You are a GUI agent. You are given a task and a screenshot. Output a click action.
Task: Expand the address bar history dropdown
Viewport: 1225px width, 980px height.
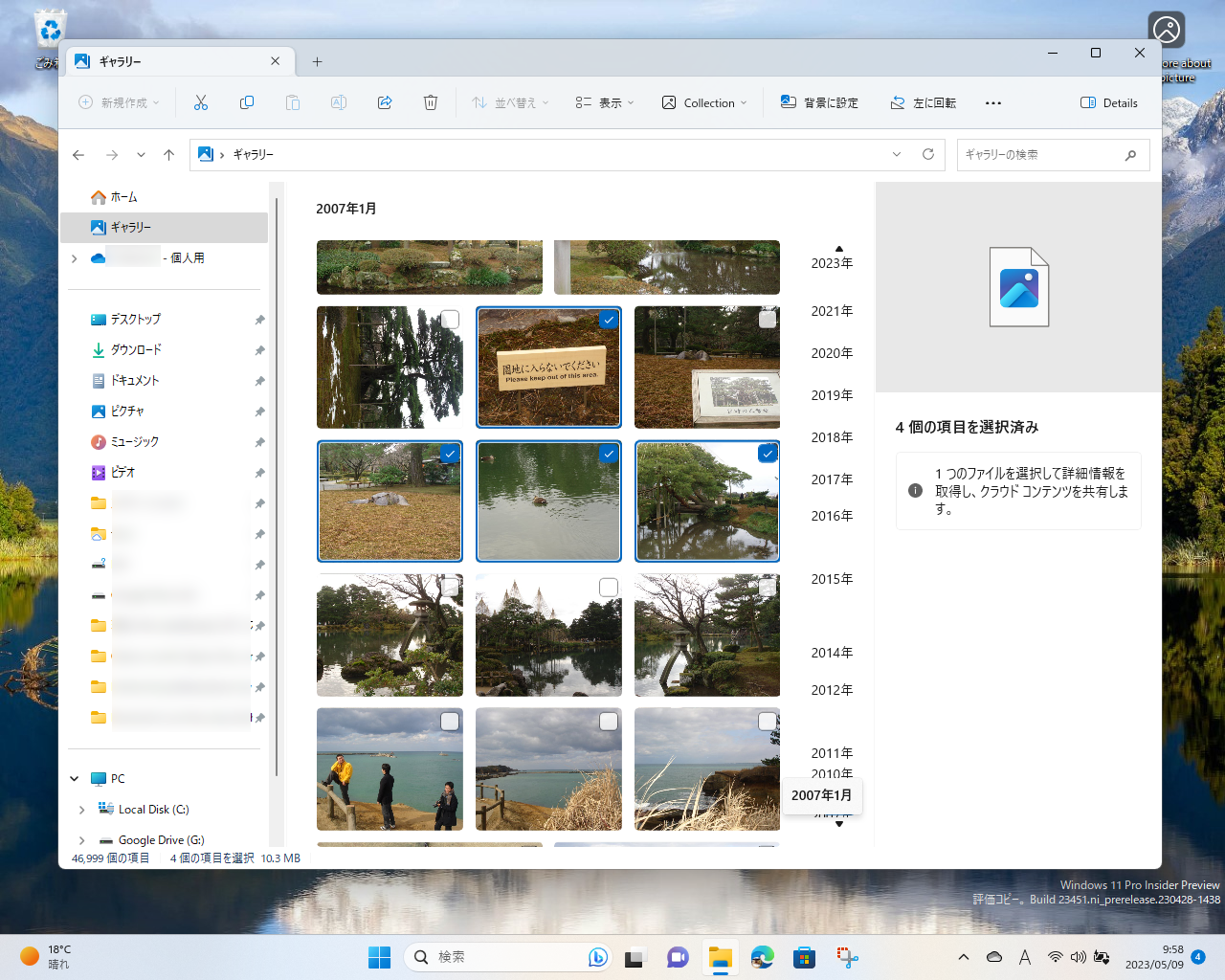[897, 154]
